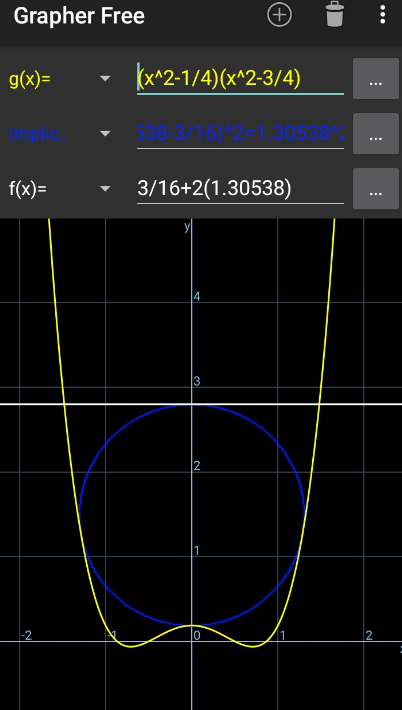The image size is (402, 710).
Task: Tap the Grapher Free app title
Action: (x=79, y=16)
